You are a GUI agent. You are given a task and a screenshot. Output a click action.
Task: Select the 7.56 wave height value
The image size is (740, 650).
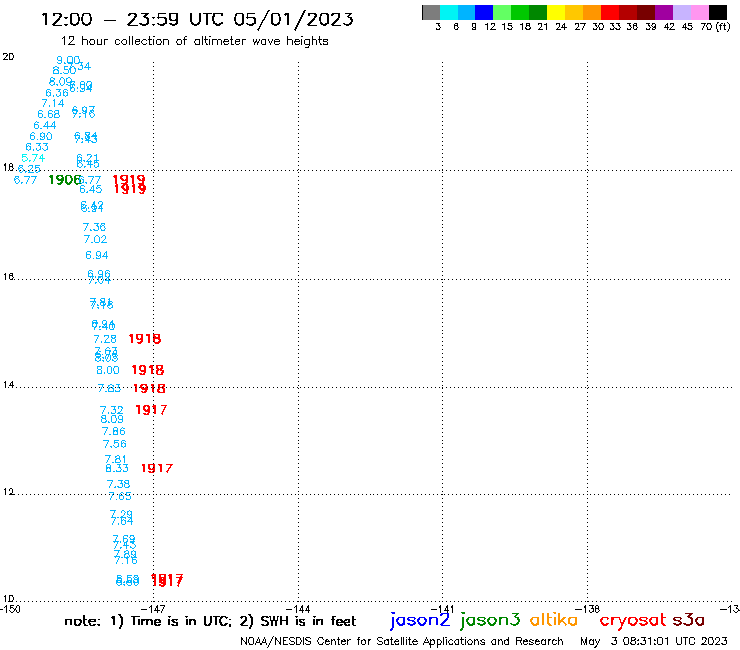coord(115,444)
